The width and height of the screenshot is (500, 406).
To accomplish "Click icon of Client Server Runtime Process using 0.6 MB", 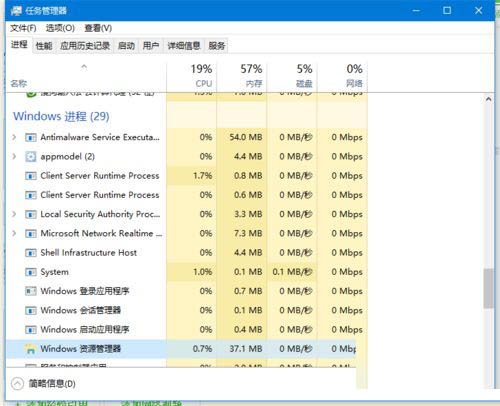I will click(31, 195).
